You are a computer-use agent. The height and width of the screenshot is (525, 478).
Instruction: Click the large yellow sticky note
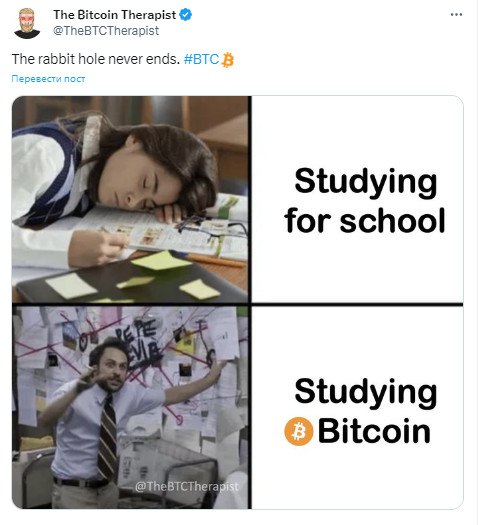point(161,260)
